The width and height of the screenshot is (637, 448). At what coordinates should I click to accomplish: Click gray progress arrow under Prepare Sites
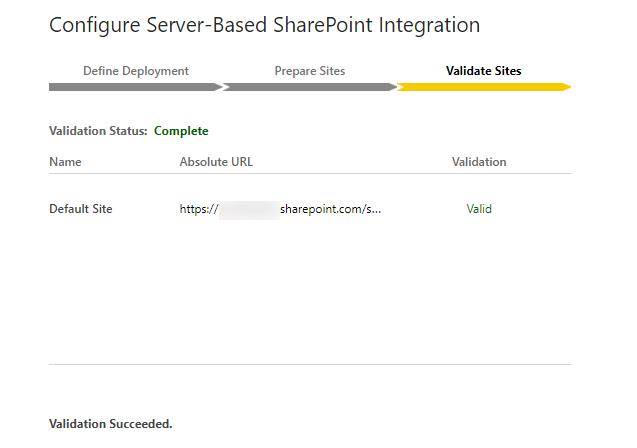(310, 87)
